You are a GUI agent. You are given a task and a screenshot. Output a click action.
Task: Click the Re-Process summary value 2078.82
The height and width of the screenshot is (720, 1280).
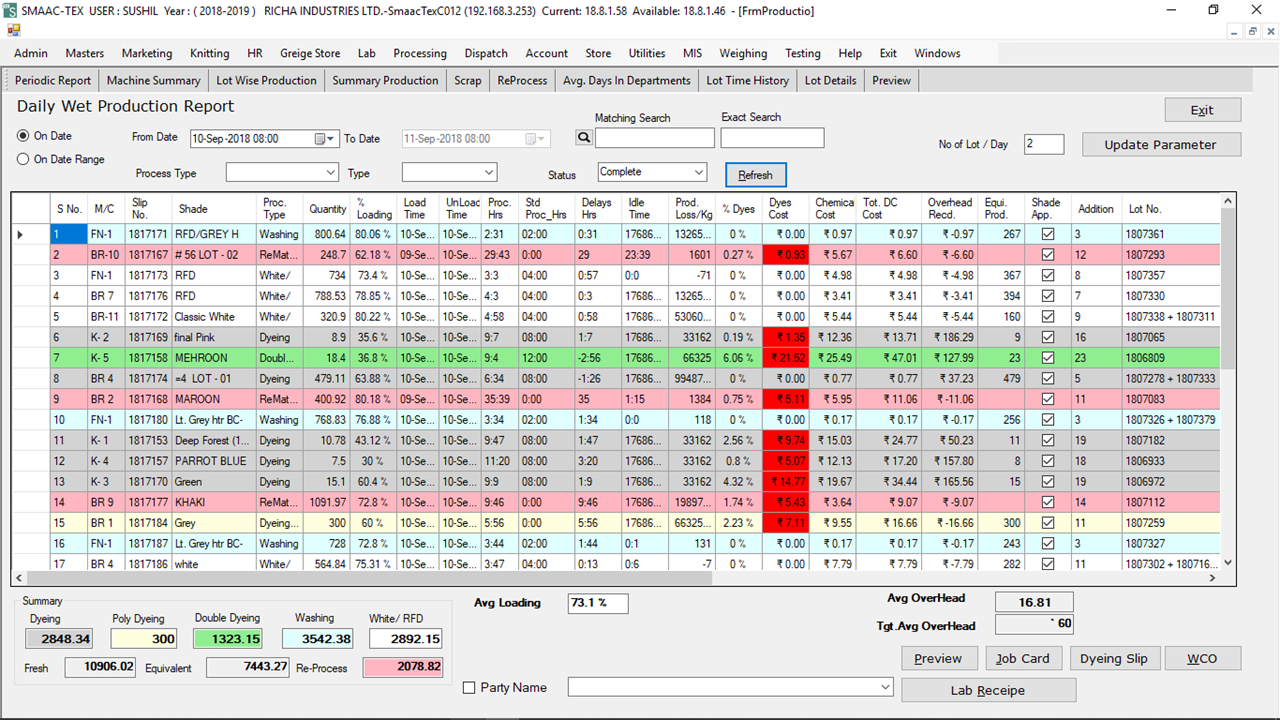(403, 667)
